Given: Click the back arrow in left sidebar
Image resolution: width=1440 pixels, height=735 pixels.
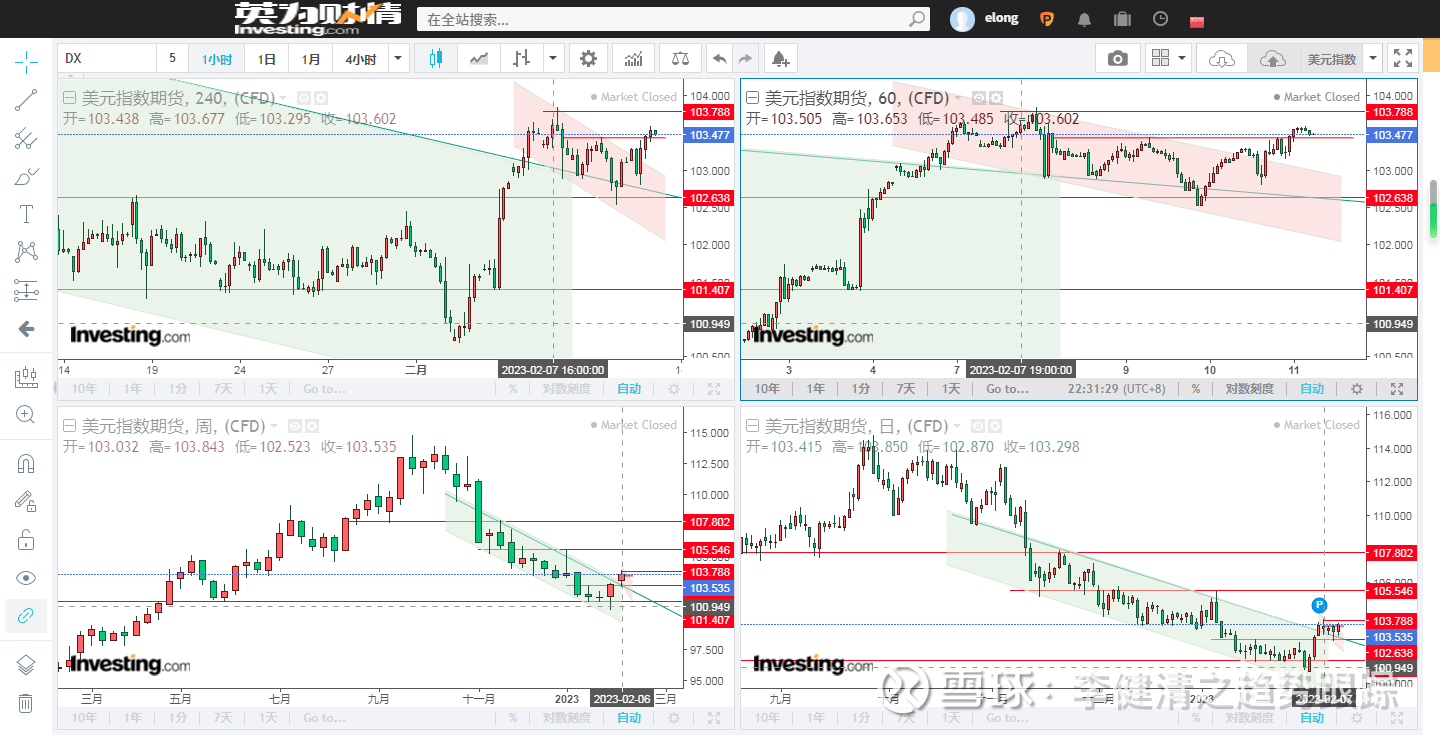Looking at the screenshot, I should pos(26,329).
